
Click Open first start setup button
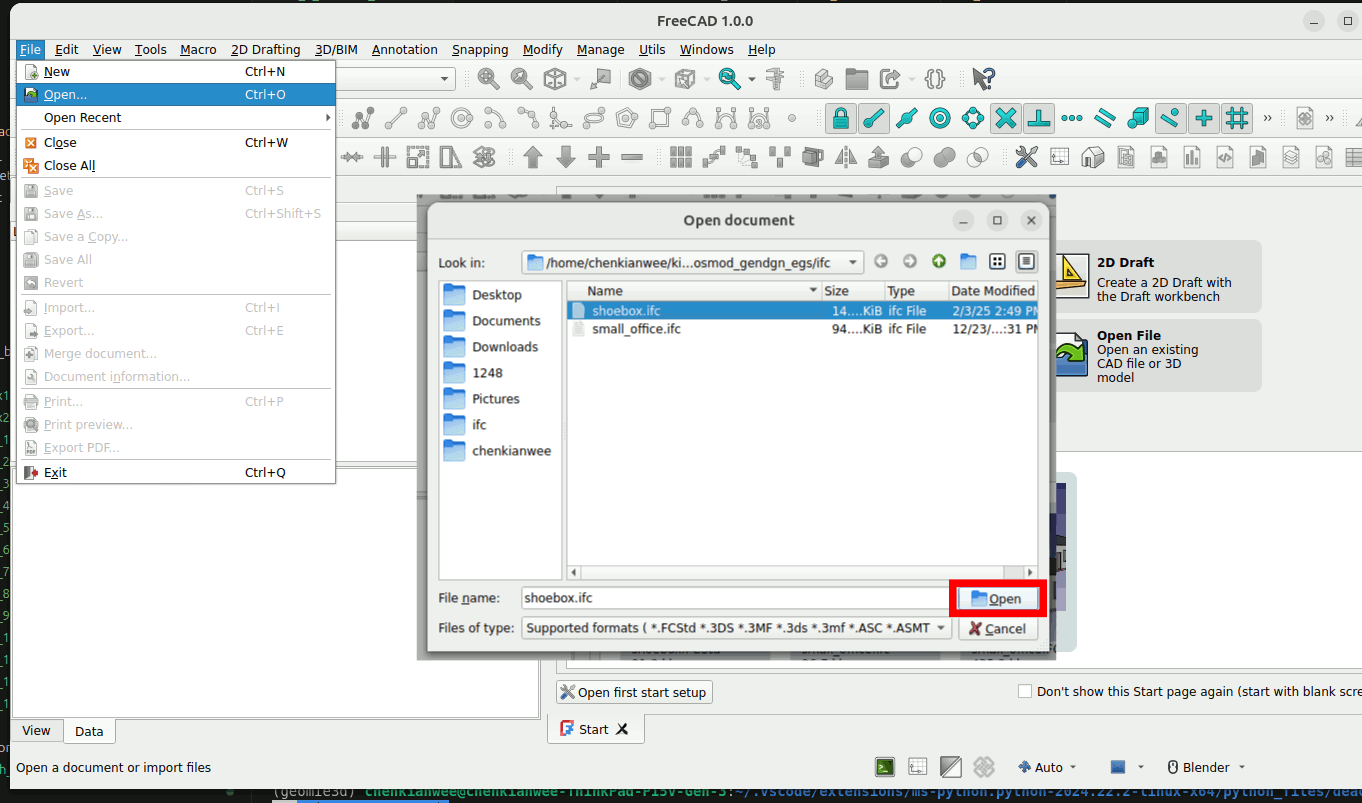click(634, 692)
